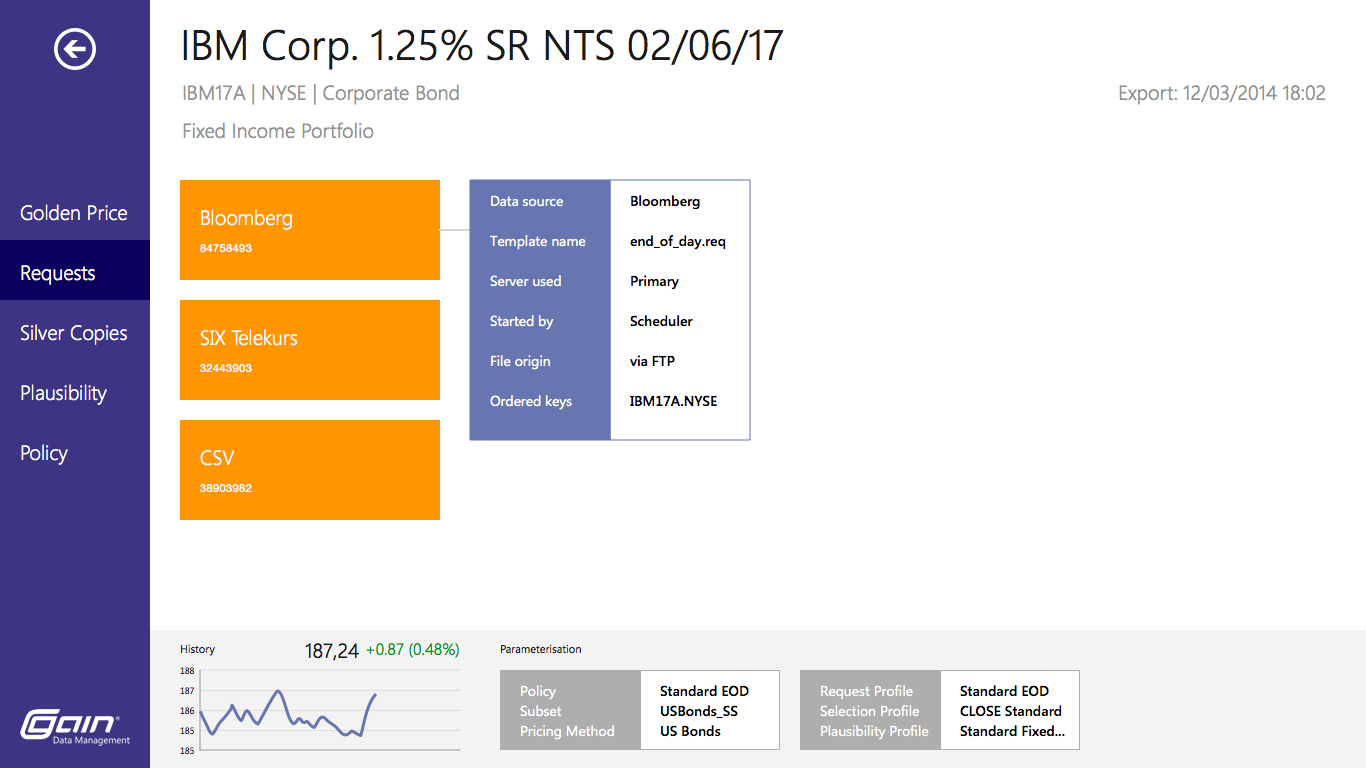Screen dimensions: 1366x768
Task: Select the Bloomberg request tile
Action: coord(310,230)
